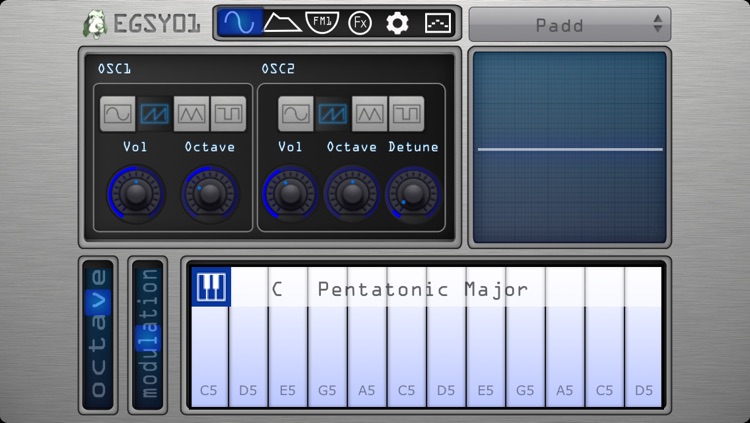Toggle the piano keyboard layout icon

click(211, 287)
